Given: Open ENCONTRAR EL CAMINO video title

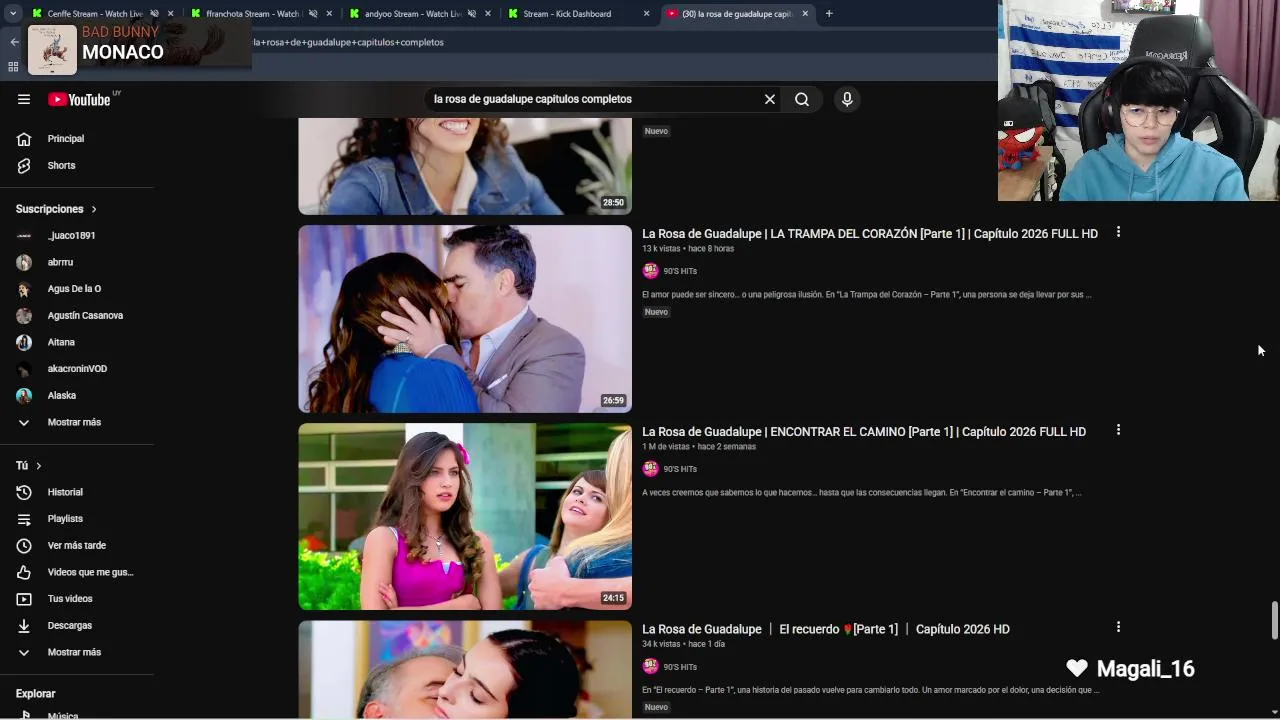Looking at the screenshot, I should click(864, 432).
